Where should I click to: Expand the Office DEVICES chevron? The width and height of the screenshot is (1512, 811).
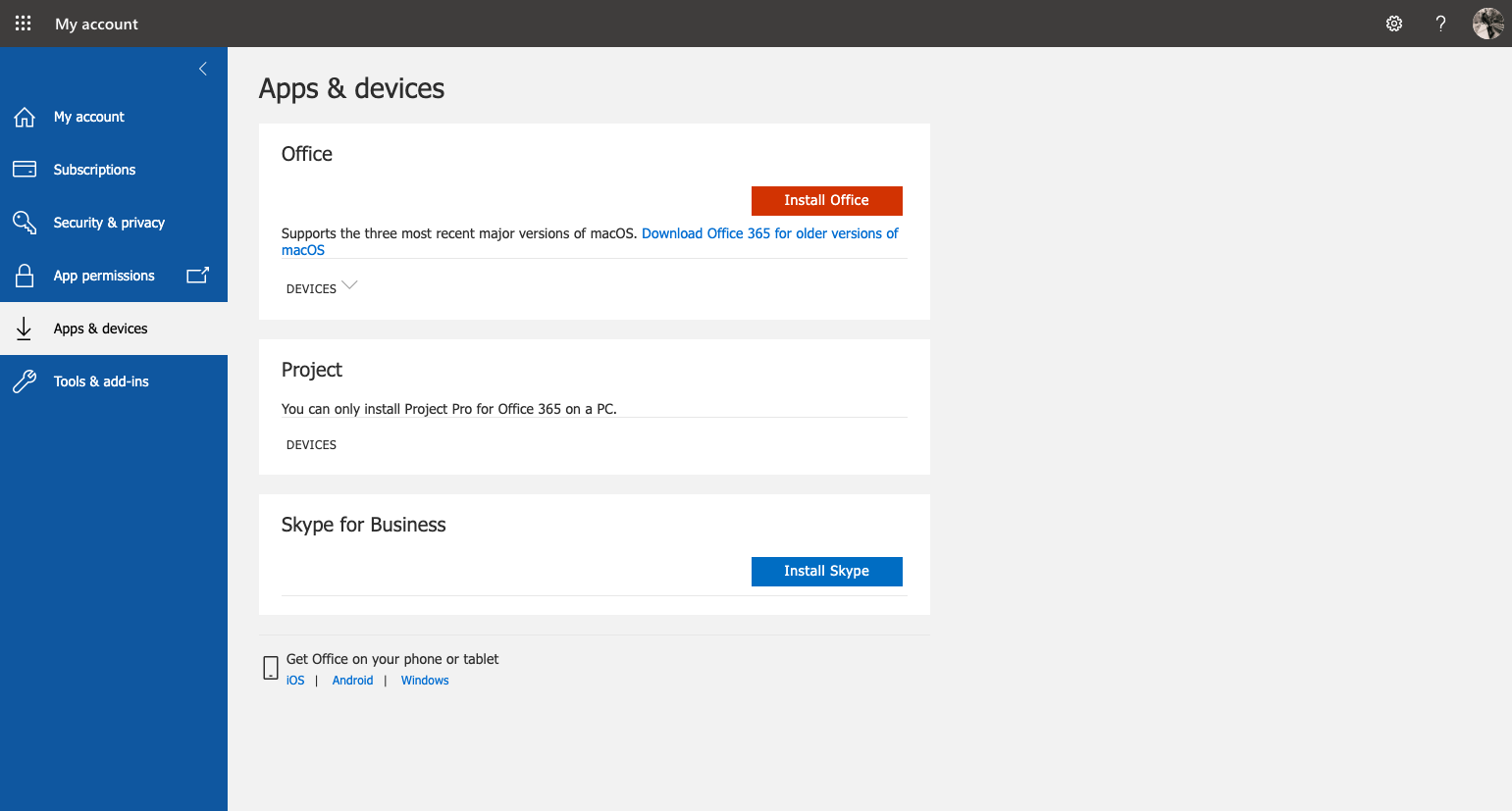[349, 285]
